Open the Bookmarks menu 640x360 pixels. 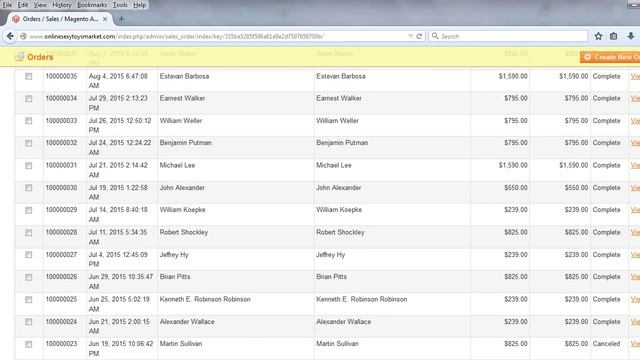click(92, 5)
